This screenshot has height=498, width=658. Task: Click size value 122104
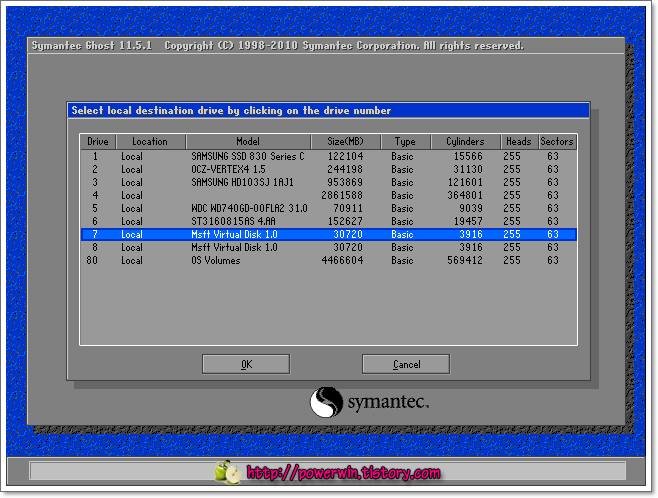345,156
